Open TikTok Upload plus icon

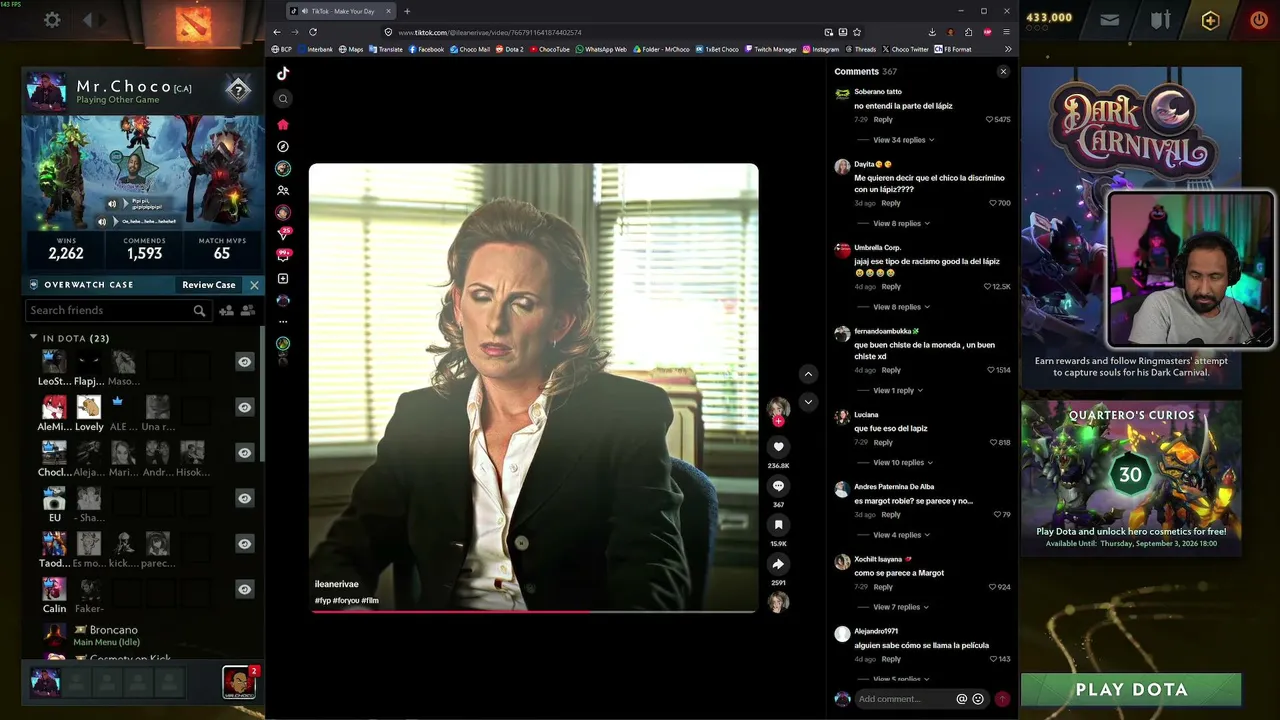coord(283,278)
